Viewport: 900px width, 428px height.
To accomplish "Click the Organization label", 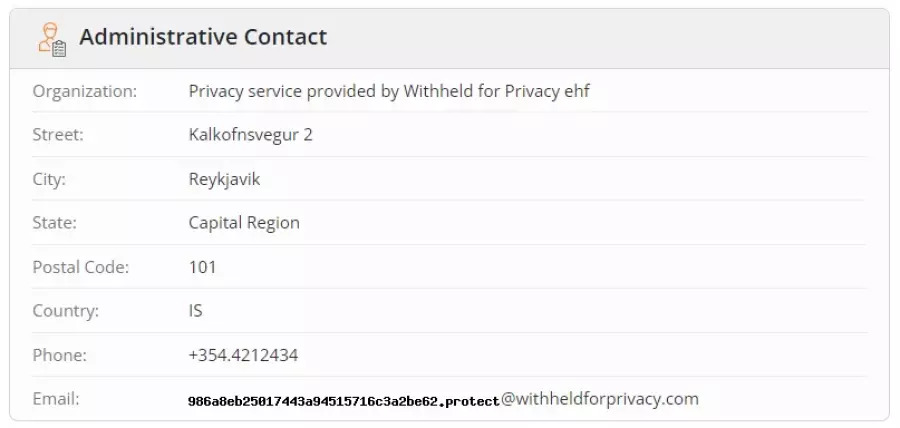I will pyautogui.click(x=85, y=91).
